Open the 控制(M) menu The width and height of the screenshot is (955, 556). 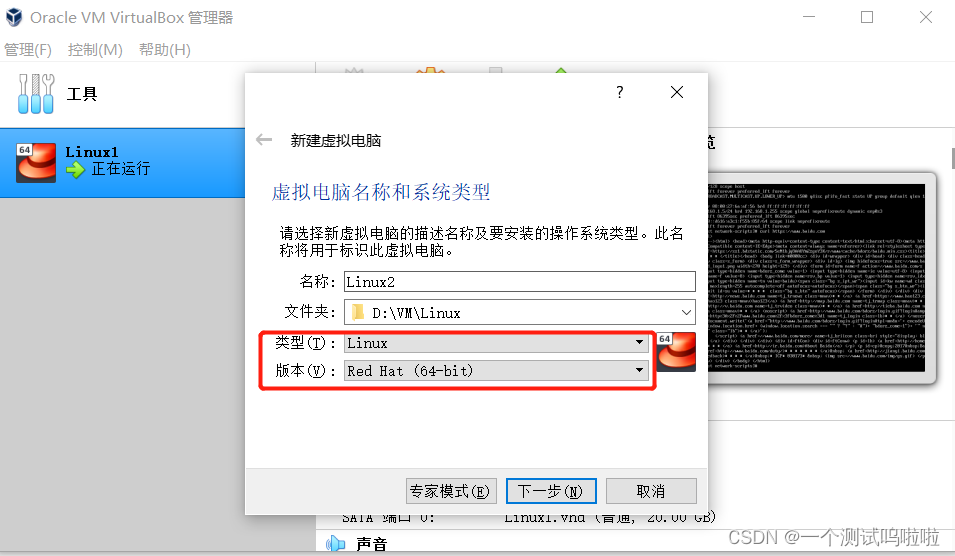click(x=95, y=50)
